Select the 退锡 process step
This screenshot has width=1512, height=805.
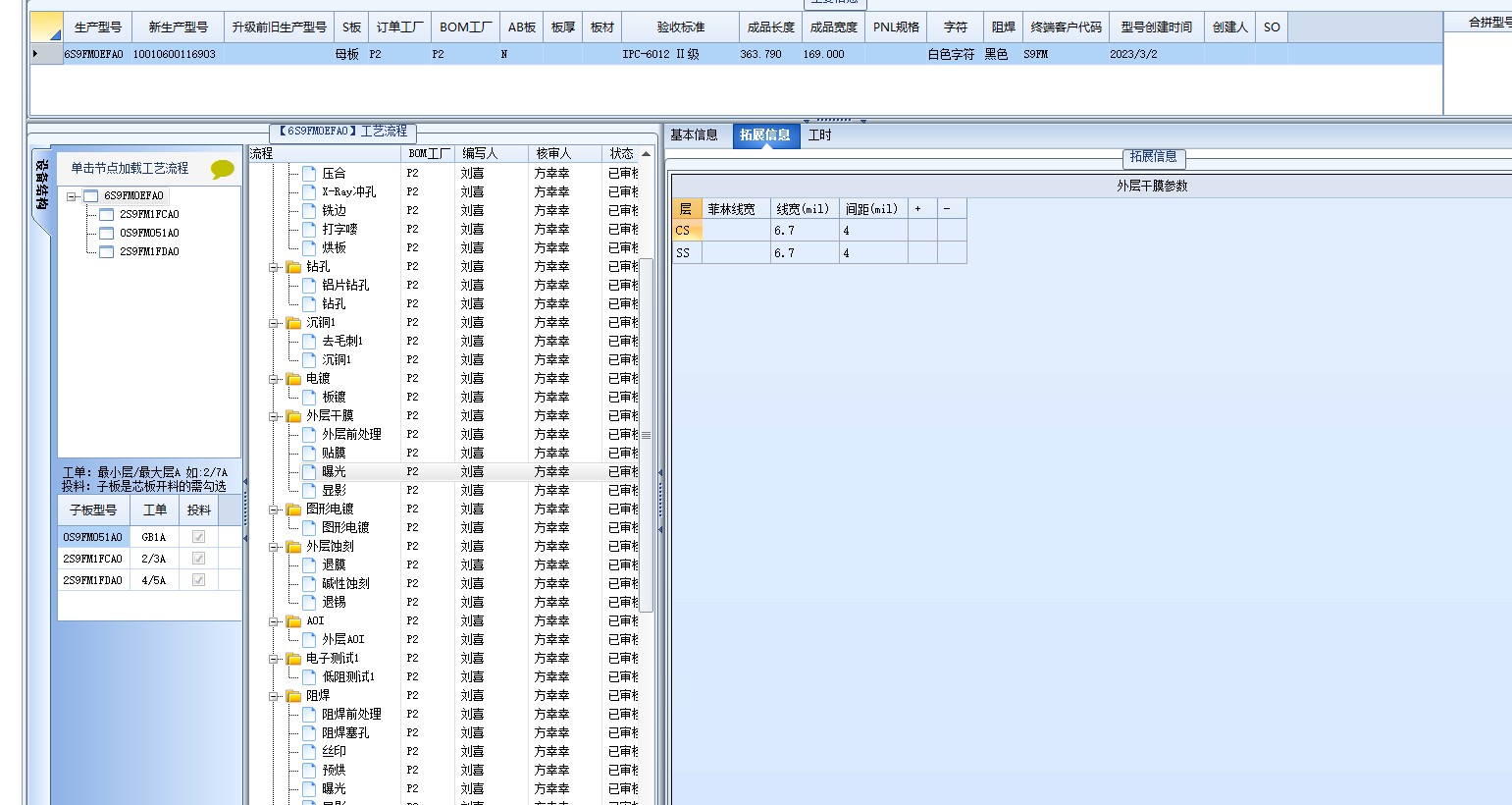(334, 603)
